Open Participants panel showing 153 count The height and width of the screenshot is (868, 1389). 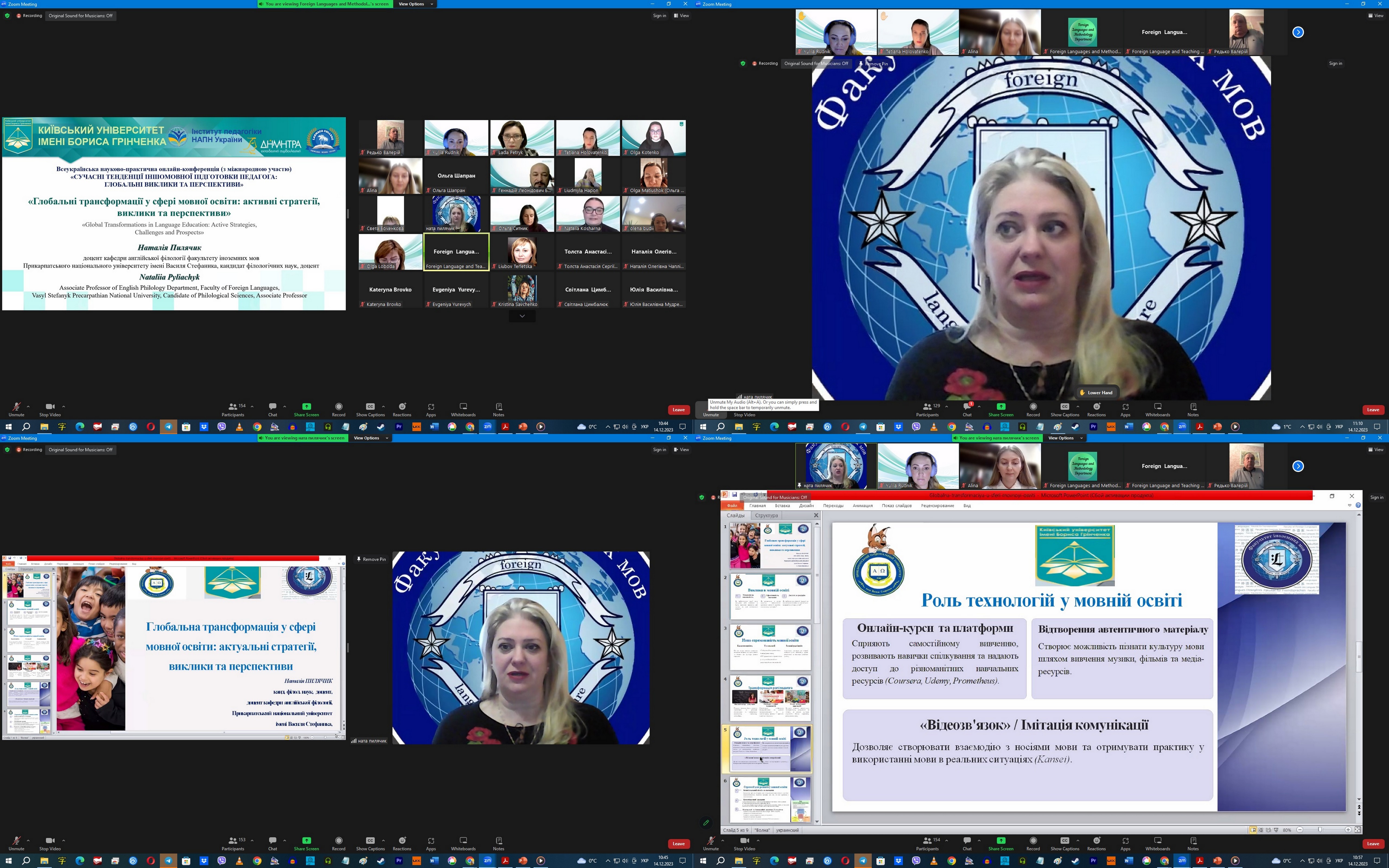pos(233,842)
